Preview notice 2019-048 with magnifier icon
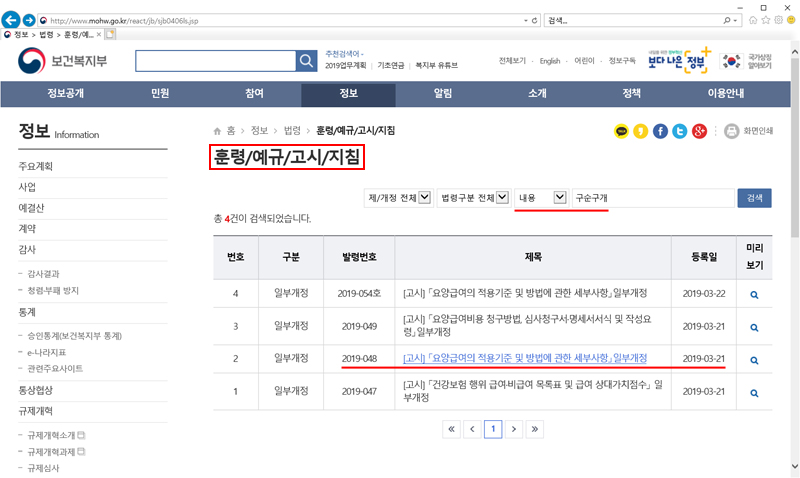Viewport: 800px width, 478px height. (754, 358)
